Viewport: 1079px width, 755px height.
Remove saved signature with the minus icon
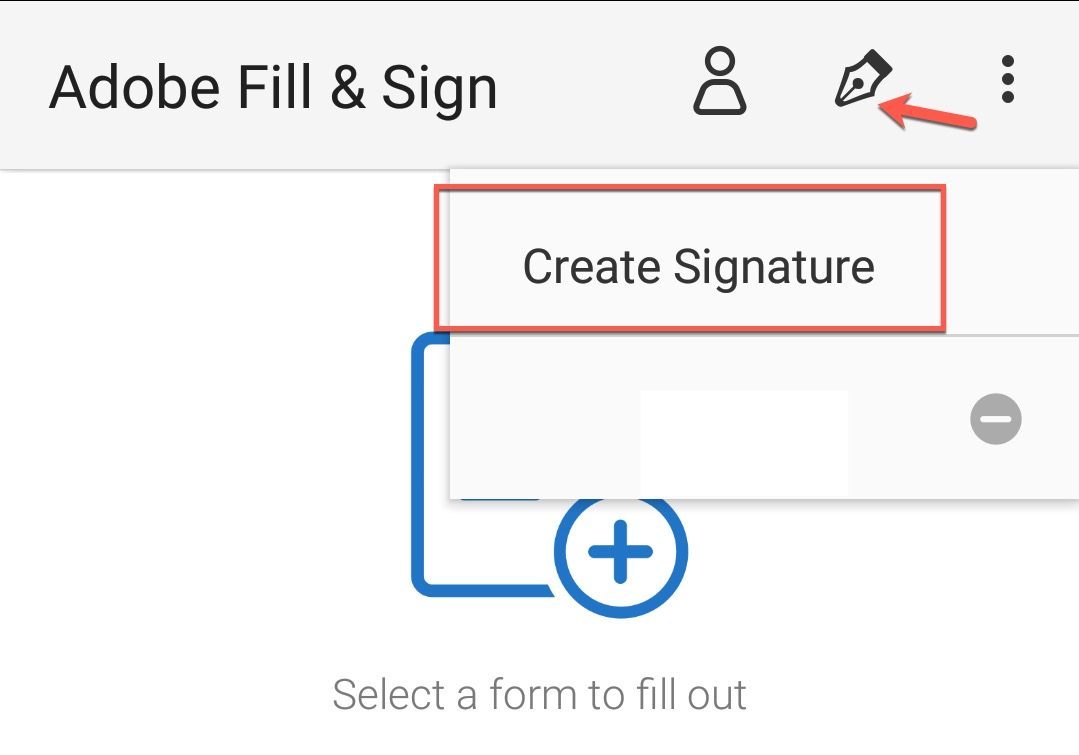coord(995,419)
